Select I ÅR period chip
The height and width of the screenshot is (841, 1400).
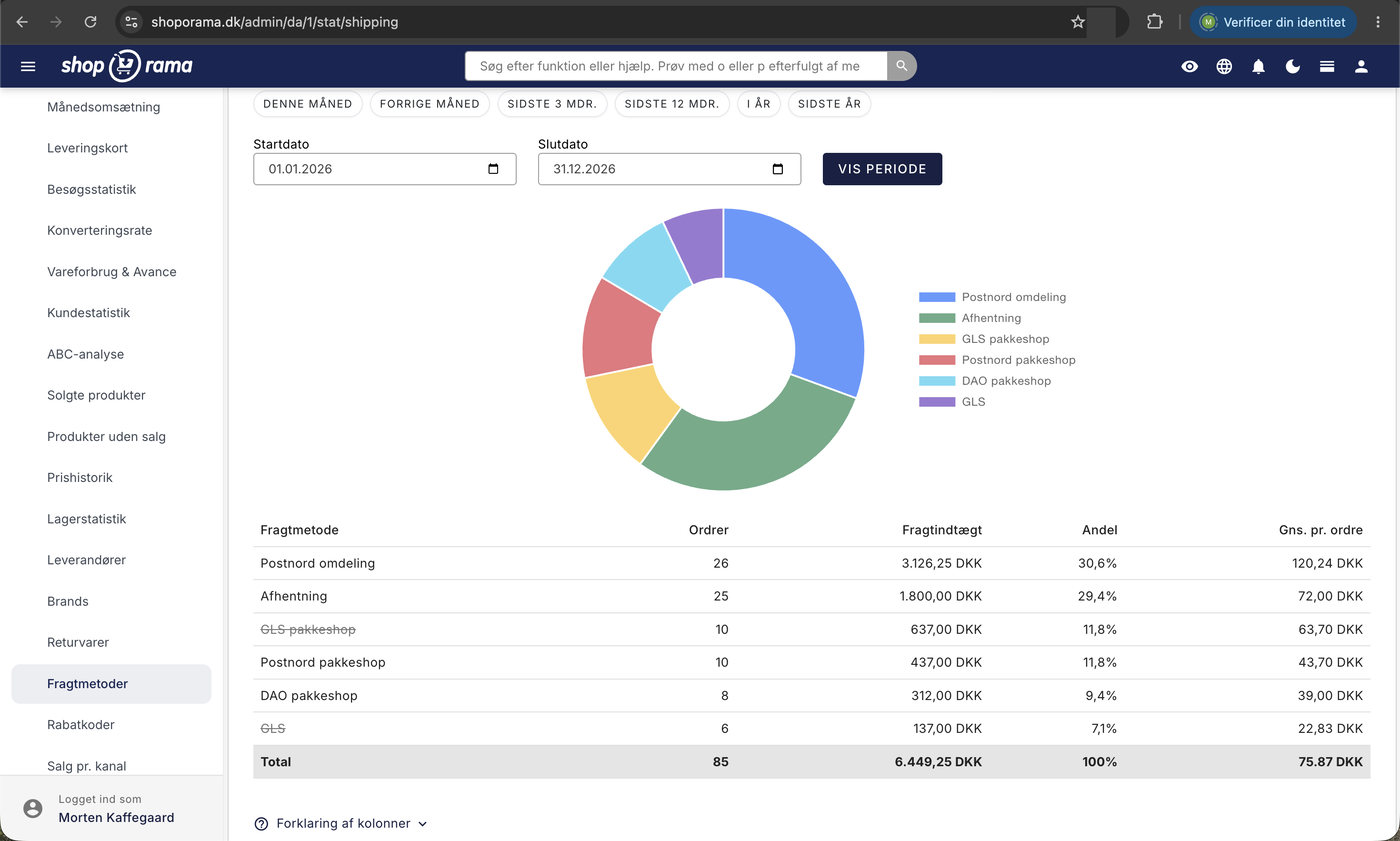[759, 104]
